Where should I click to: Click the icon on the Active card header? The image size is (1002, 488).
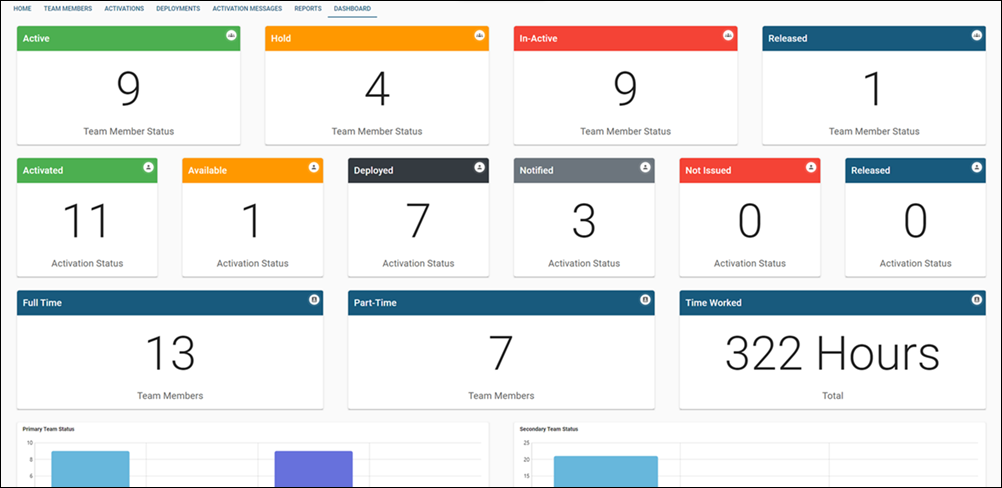coord(231,35)
